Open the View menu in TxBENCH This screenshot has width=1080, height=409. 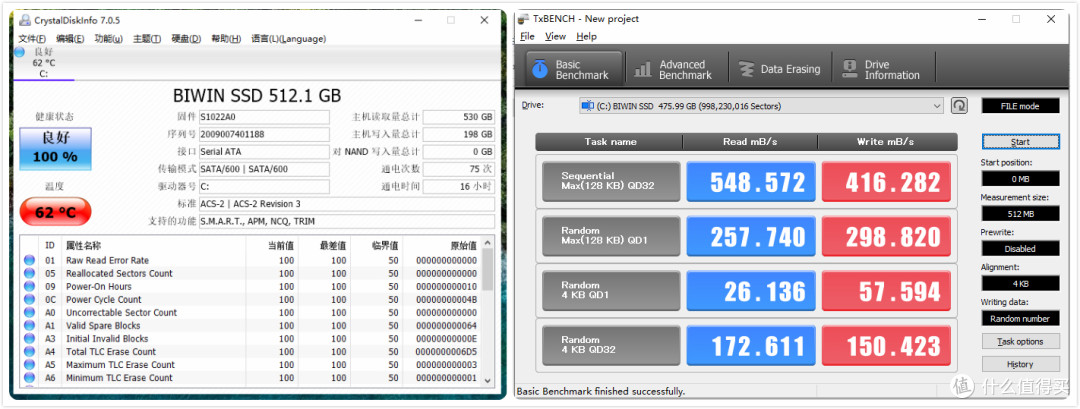[x=555, y=36]
